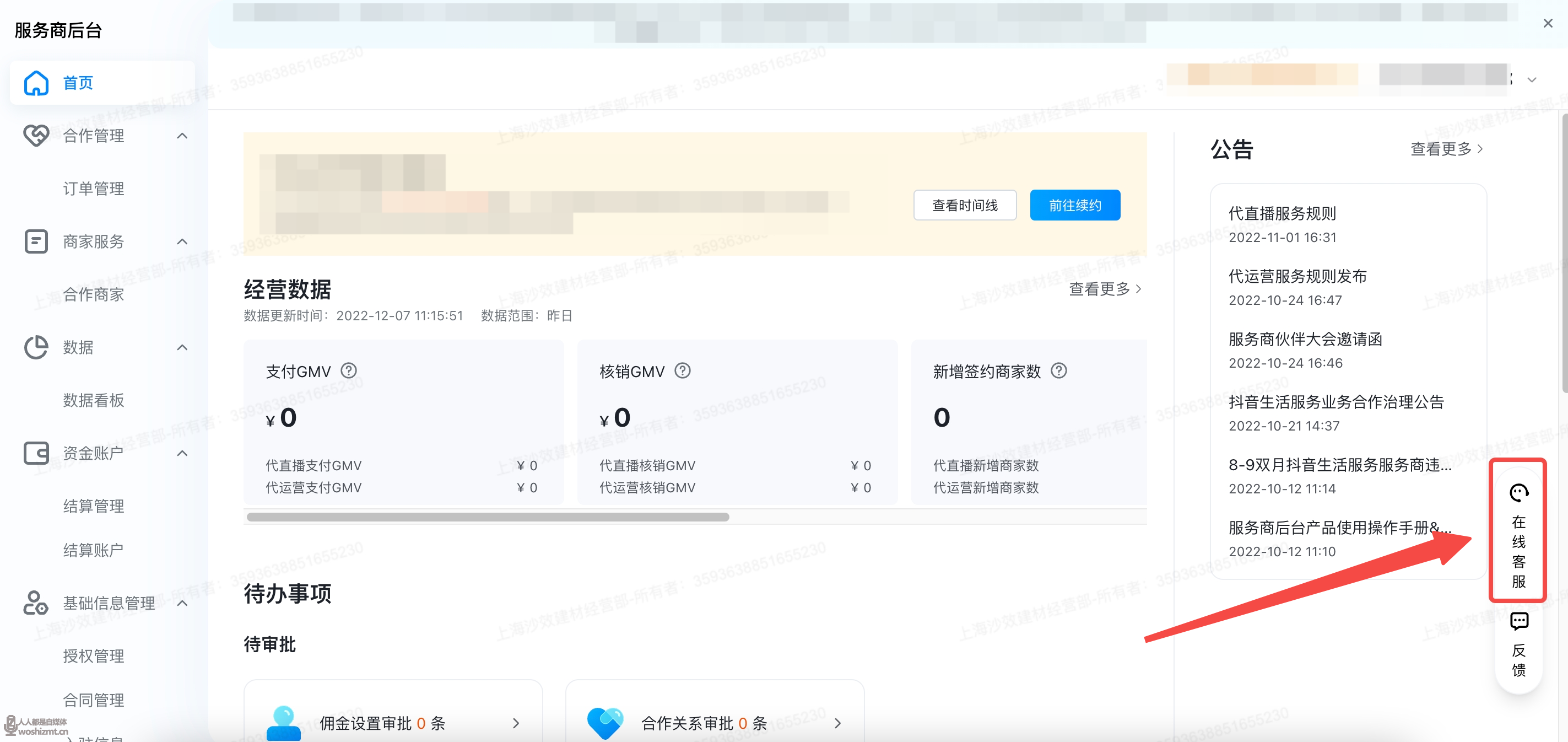Click the 核销GMV data card

point(737,422)
